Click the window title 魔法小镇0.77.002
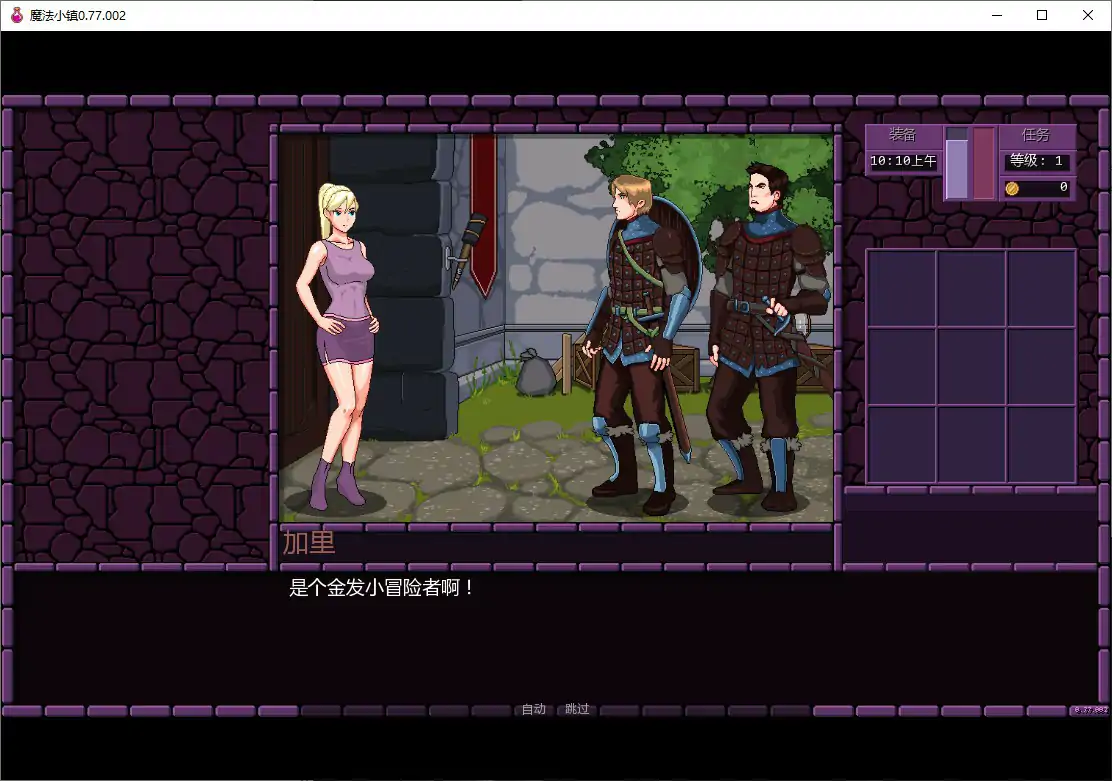The width and height of the screenshot is (1112, 781). [78, 16]
